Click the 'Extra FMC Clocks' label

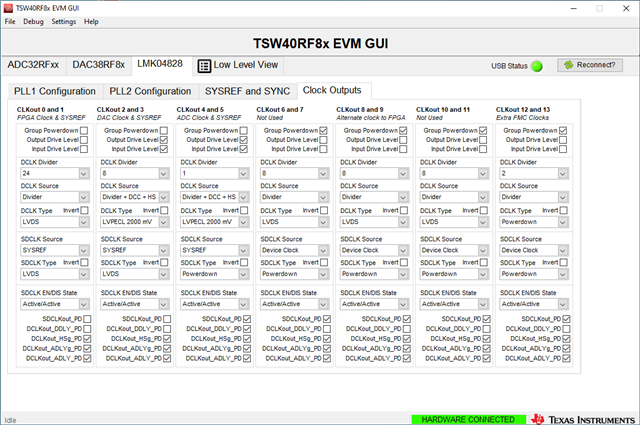pyautogui.click(x=522, y=118)
